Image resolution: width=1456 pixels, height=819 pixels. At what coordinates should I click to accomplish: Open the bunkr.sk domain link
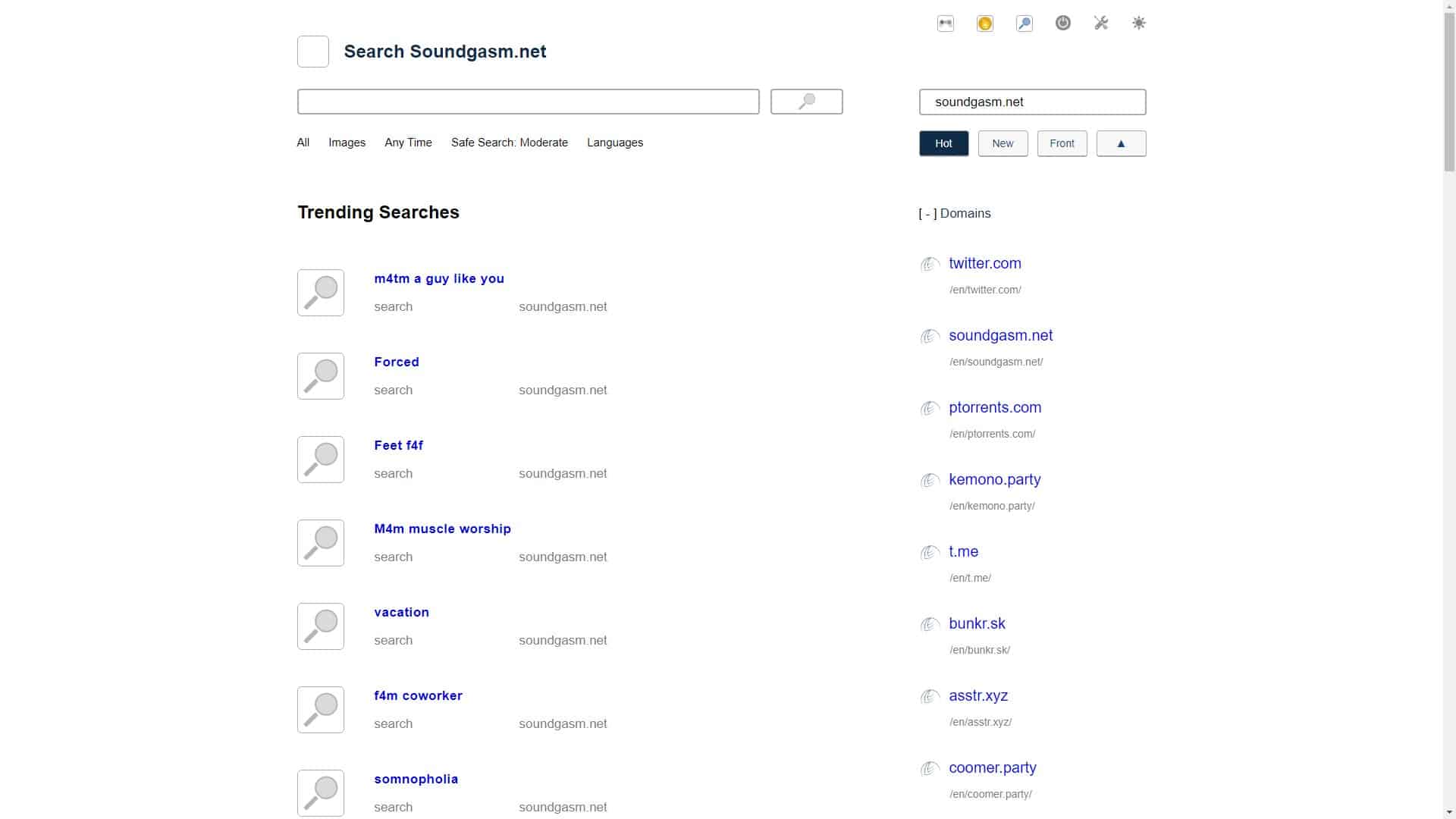click(x=977, y=623)
